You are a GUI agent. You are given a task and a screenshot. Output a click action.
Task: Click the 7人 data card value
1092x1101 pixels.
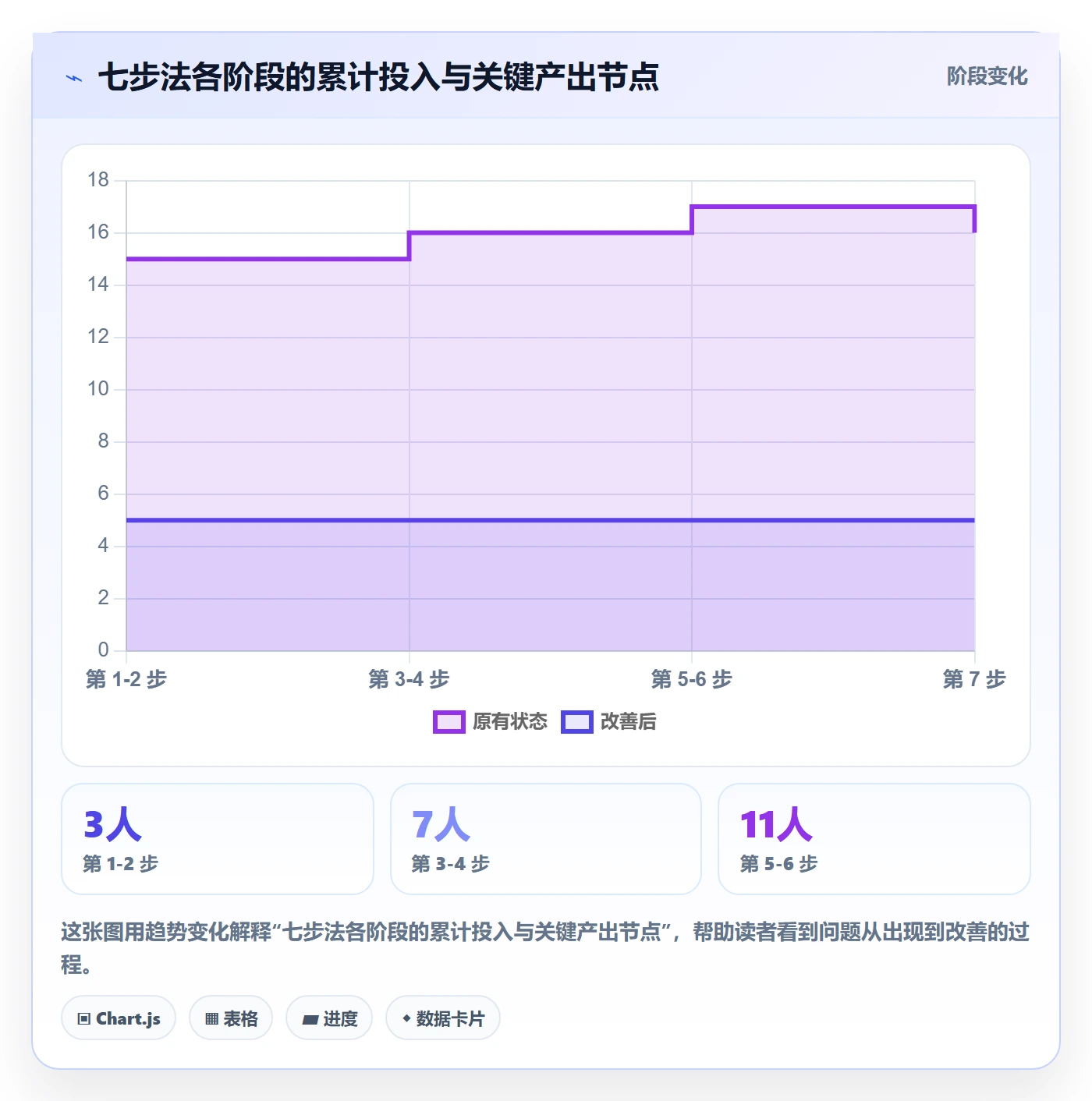(x=441, y=824)
